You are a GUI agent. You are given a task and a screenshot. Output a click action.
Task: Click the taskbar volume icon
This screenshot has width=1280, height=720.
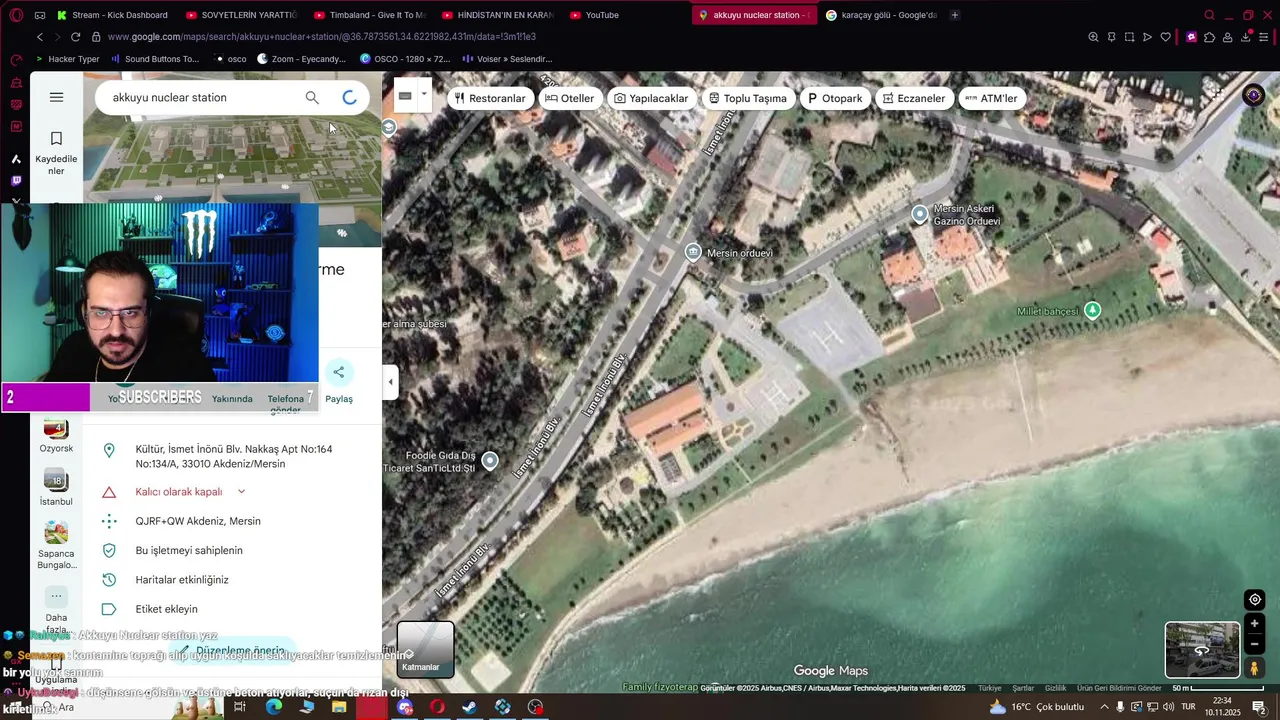coord(1168,707)
